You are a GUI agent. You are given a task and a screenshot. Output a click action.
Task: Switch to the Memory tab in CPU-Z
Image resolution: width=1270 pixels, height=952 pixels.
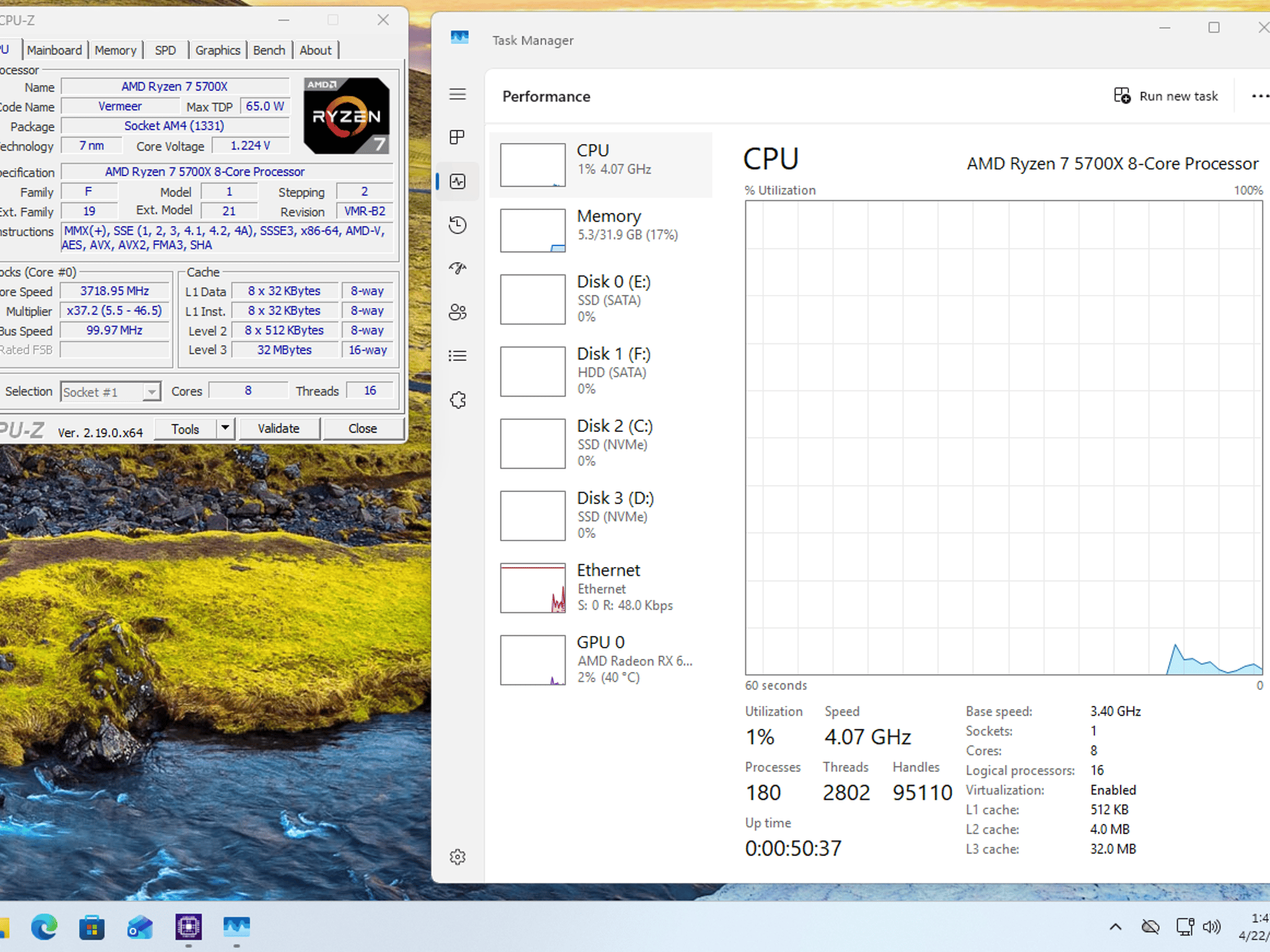coord(115,50)
